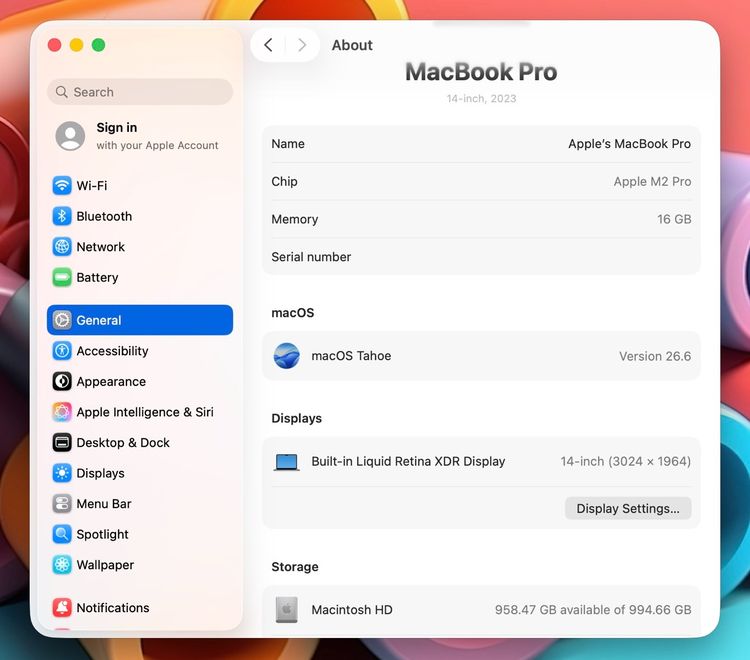Click Built-in Liquid Retina XDR Display text
Viewport: 750px width, 660px height.
408,462
